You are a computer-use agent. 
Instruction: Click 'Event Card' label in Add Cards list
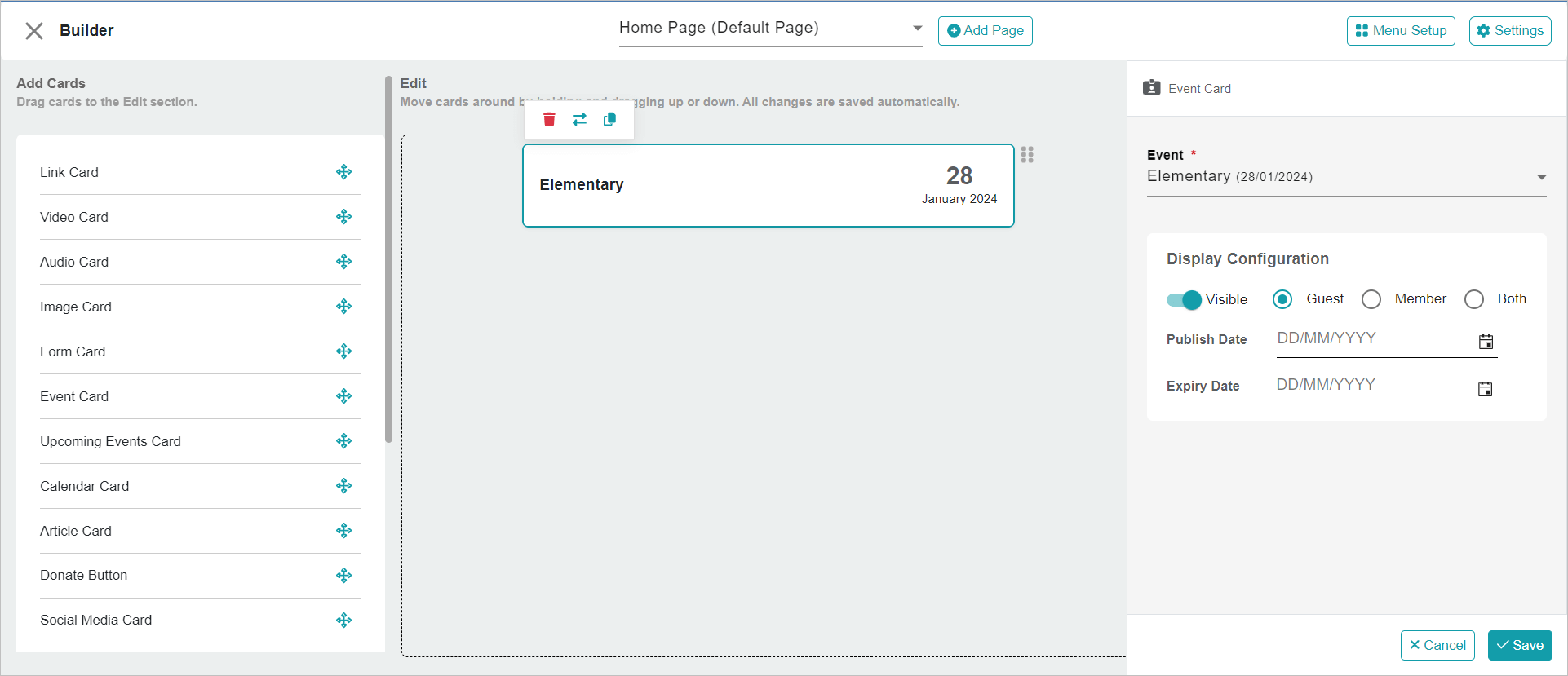[74, 396]
